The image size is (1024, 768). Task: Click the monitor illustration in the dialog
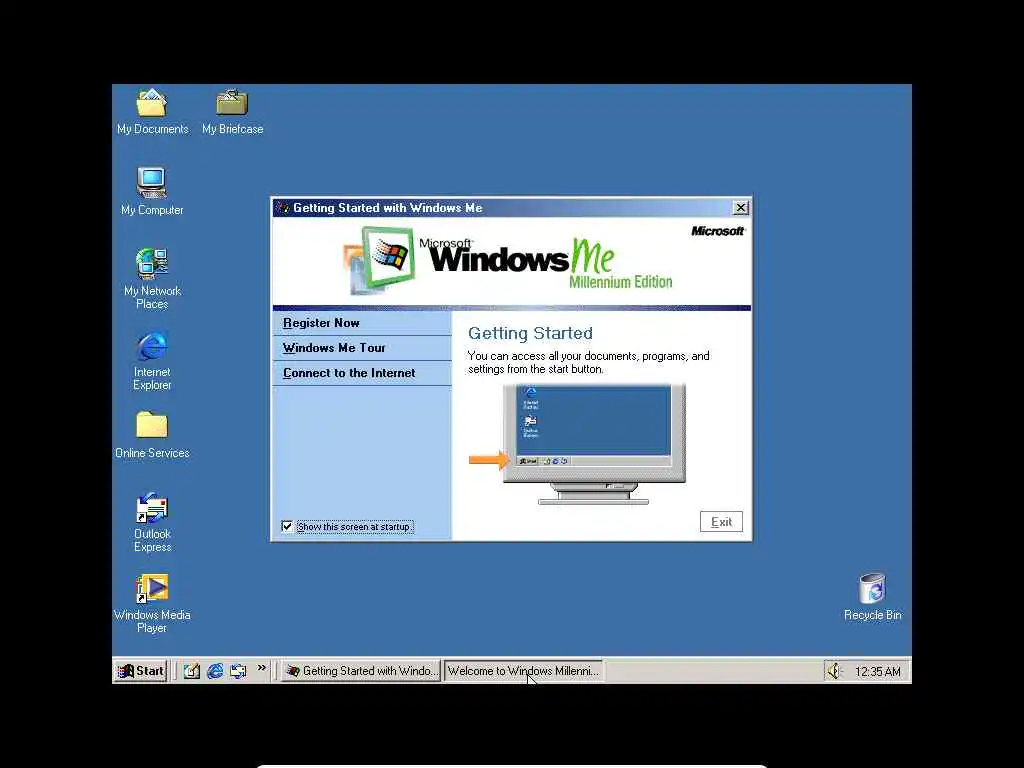click(x=594, y=444)
